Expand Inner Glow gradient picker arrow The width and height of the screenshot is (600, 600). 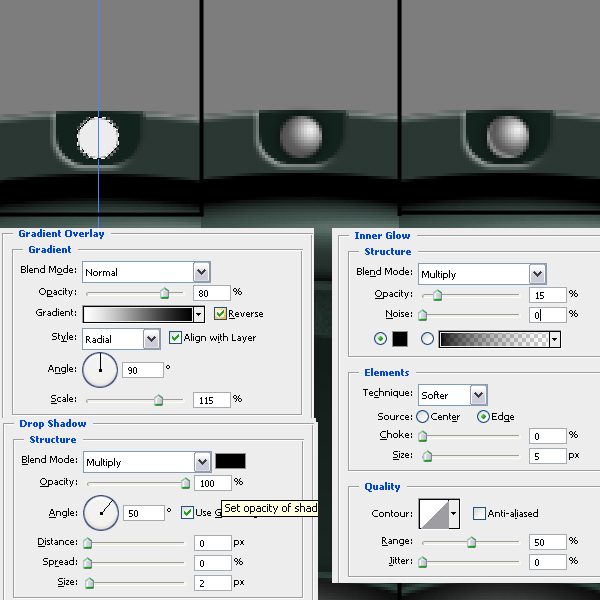(x=555, y=339)
